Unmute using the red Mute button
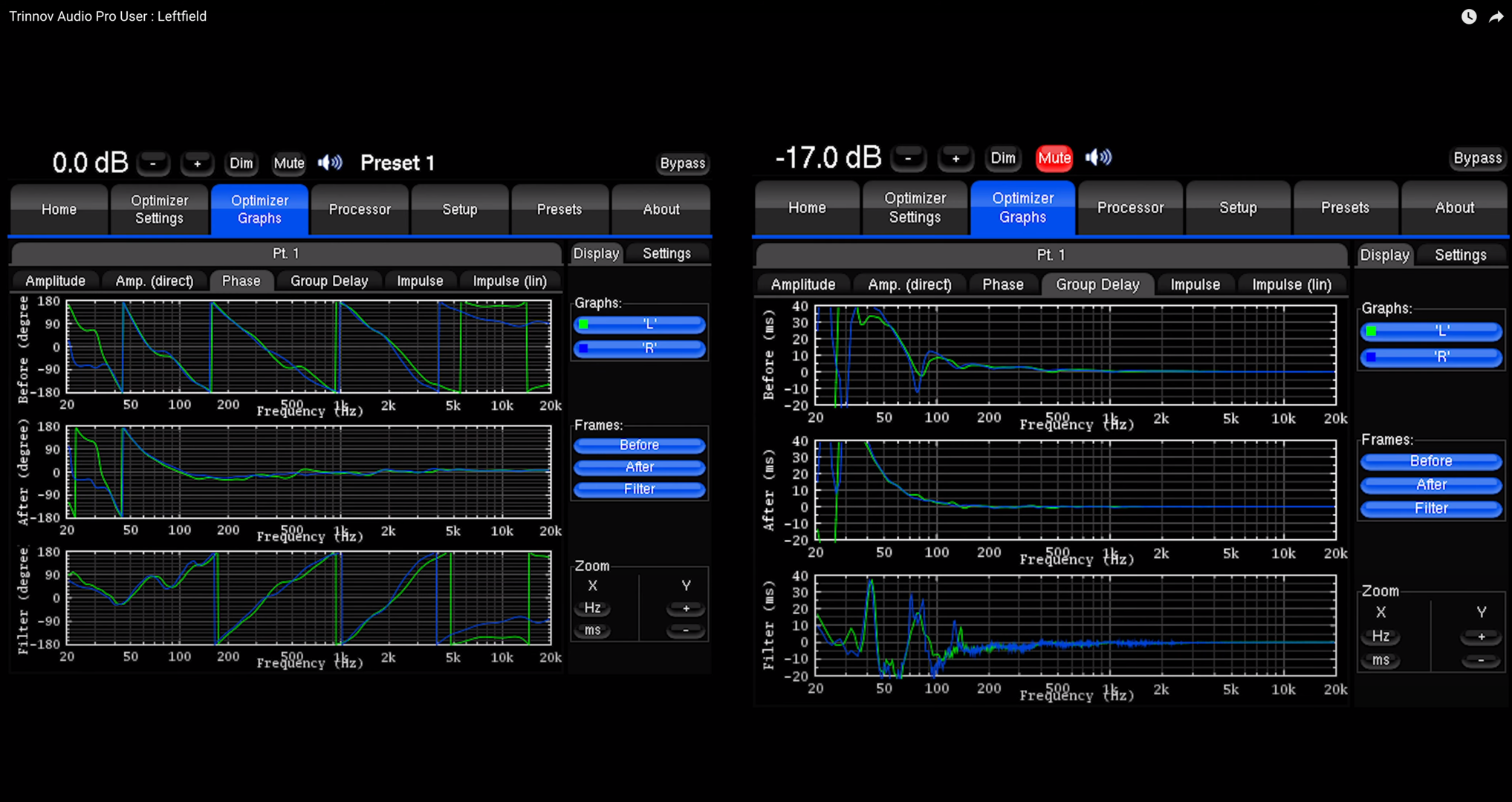Image resolution: width=1512 pixels, height=802 pixels. point(1054,158)
